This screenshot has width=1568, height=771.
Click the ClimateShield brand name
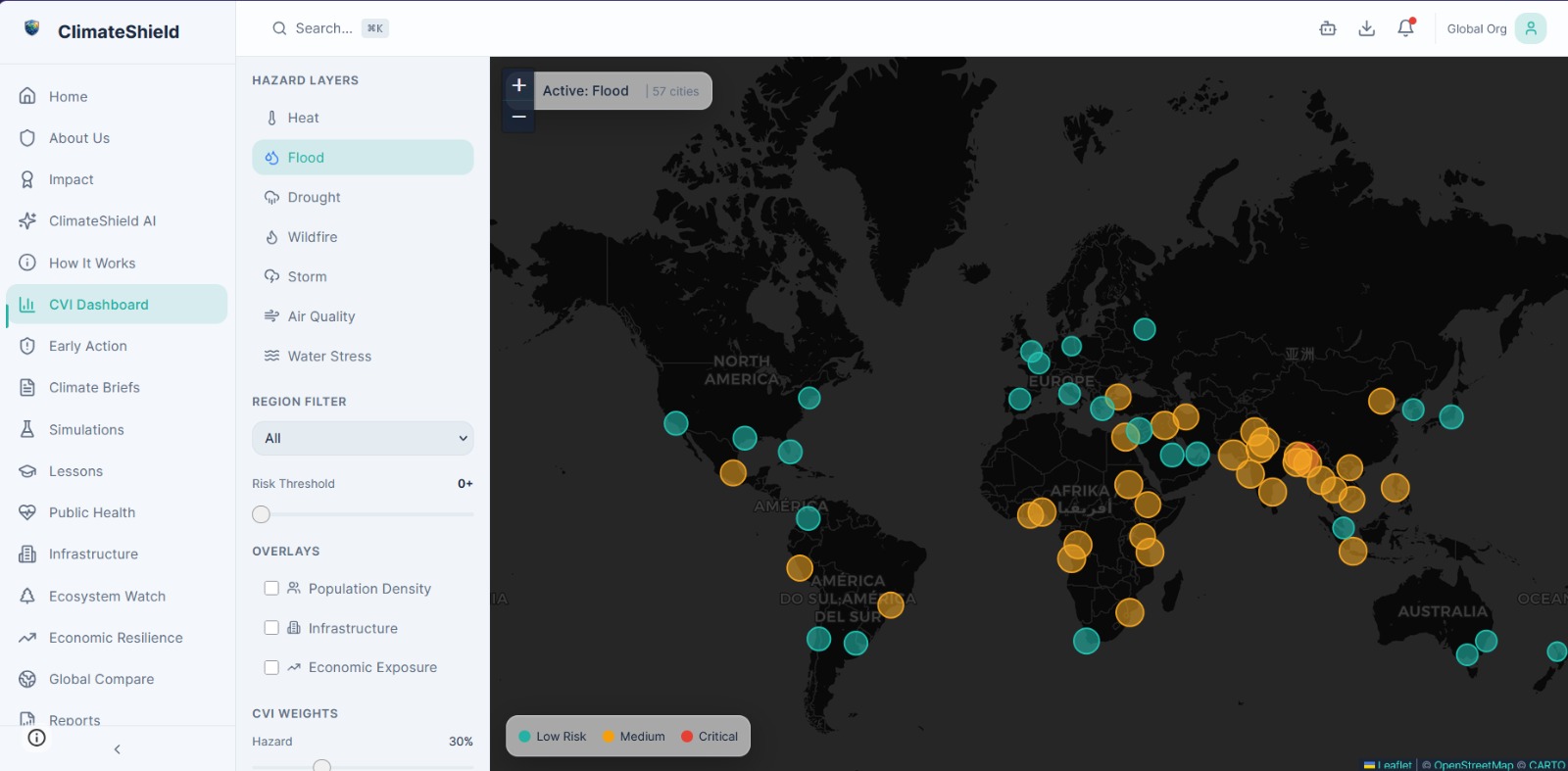[119, 31]
